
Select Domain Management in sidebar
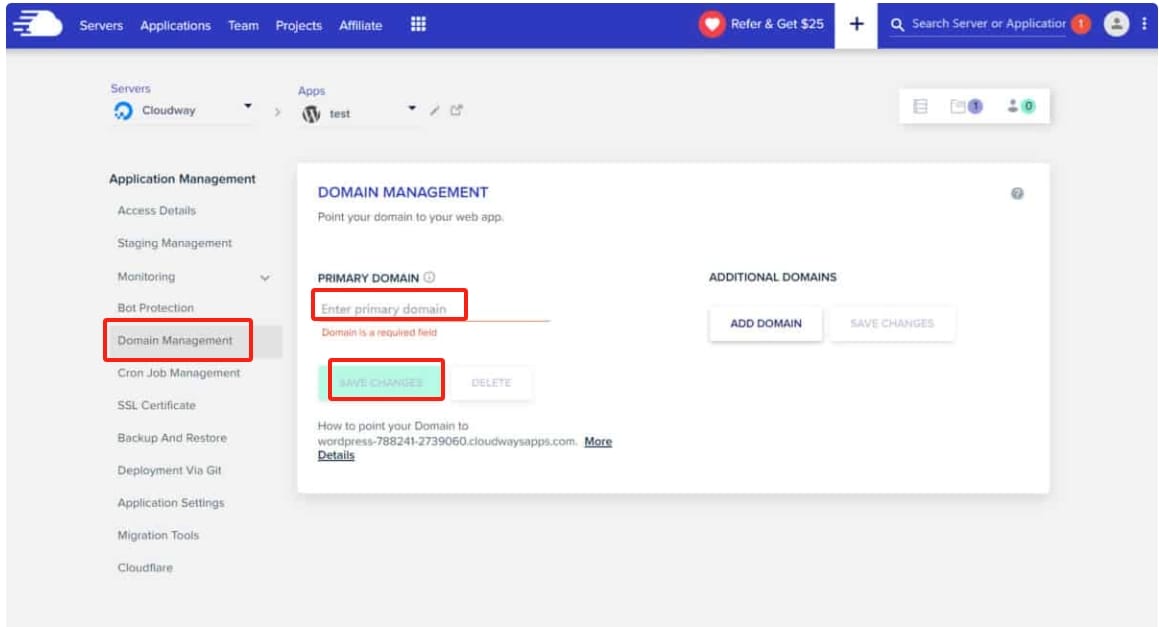(x=174, y=341)
